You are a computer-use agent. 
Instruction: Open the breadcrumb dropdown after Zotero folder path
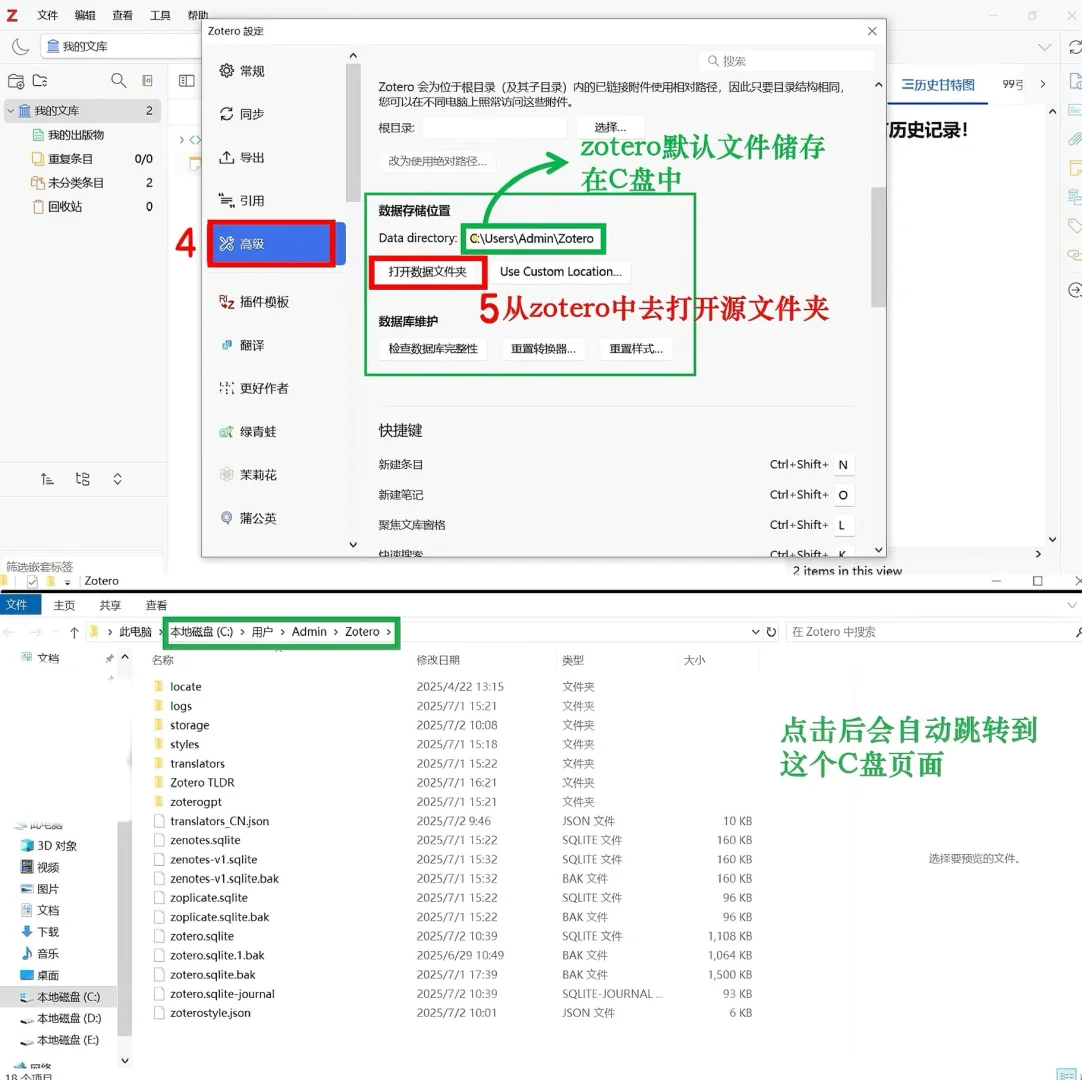click(388, 631)
